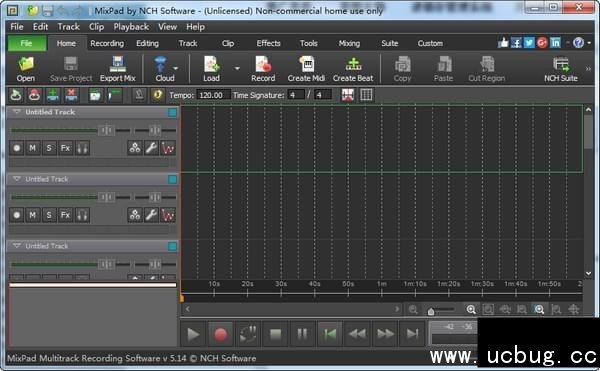Screen dimensions: 600x371
Task: Click the Pause transport button
Action: click(302, 334)
